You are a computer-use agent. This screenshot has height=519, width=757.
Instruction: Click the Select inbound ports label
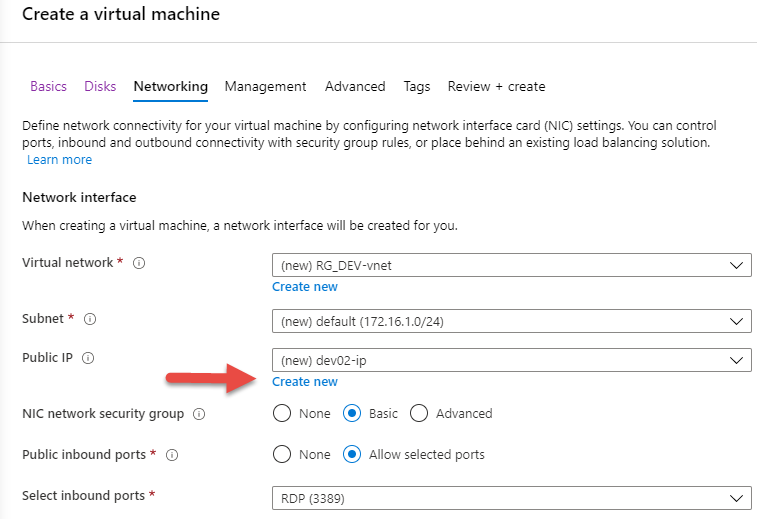[84, 496]
